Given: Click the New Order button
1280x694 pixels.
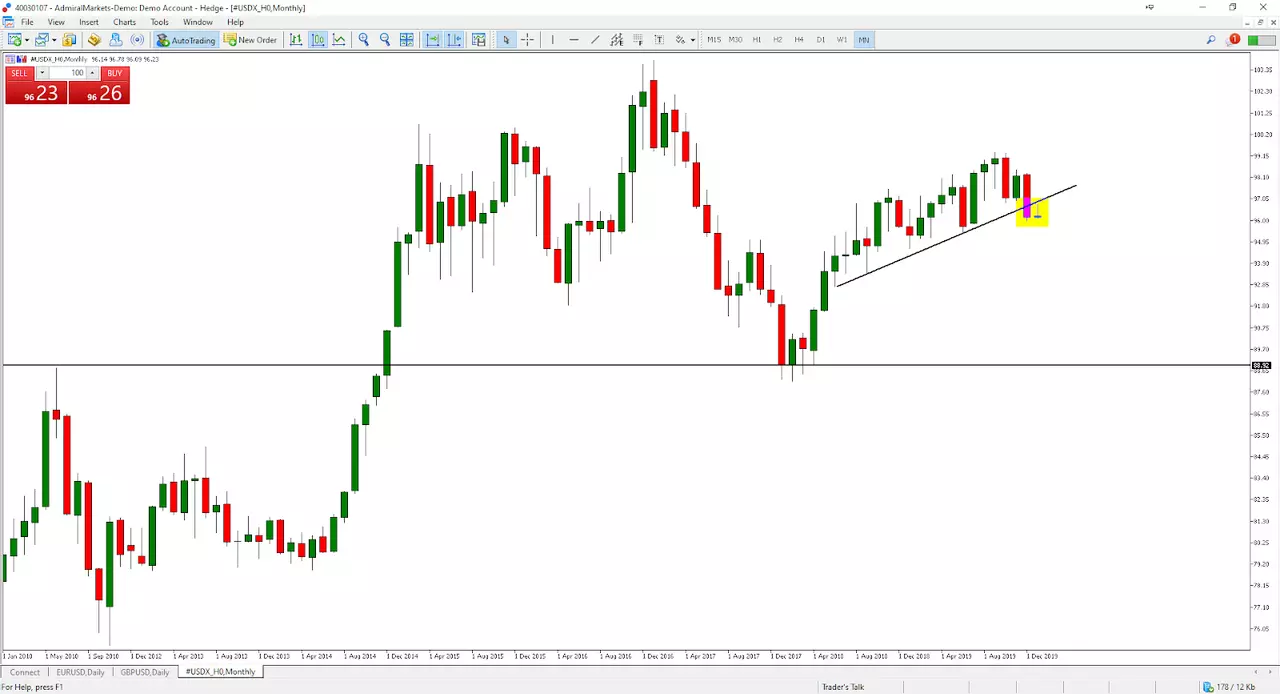Looking at the screenshot, I should point(250,40).
